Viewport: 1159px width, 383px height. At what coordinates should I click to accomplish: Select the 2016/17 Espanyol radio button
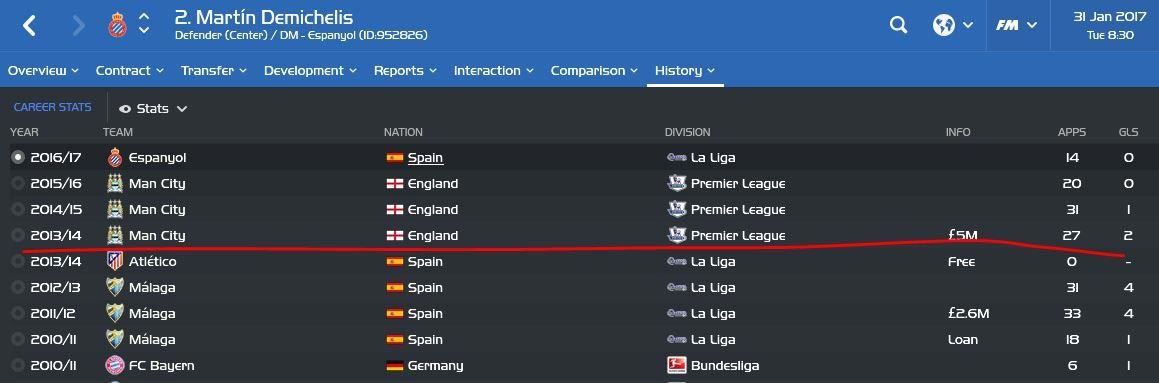pos(18,157)
